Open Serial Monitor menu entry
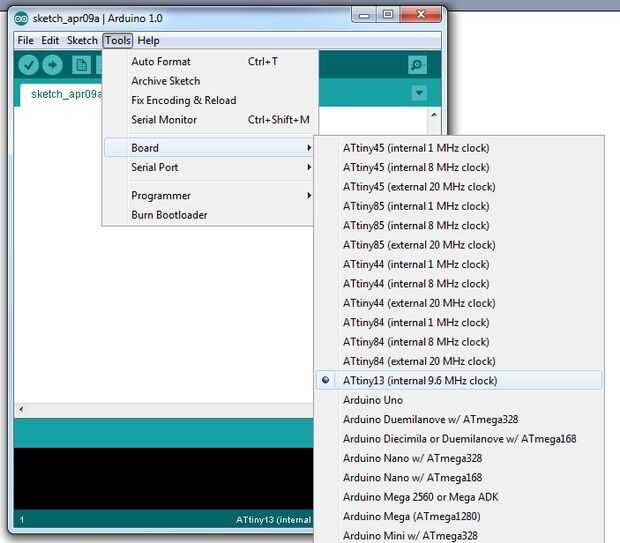This screenshot has height=543, width=620. (210, 120)
